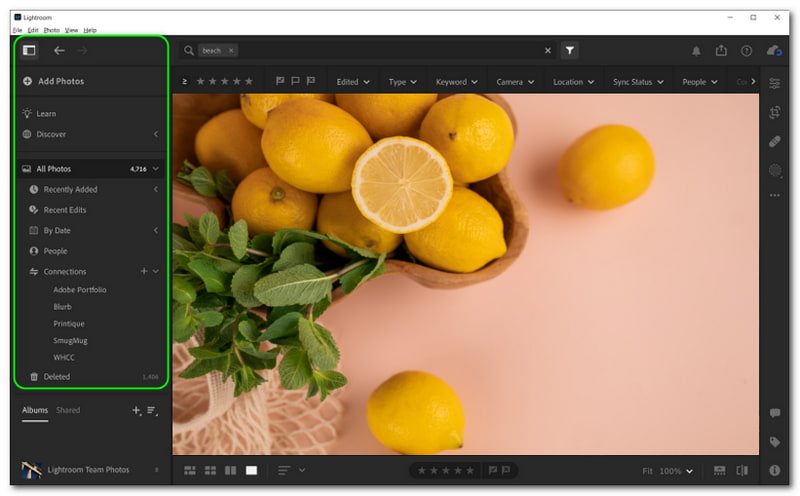Screen dimensions: 800x496
Task: Select the Healing Brush tool
Action: 774,142
